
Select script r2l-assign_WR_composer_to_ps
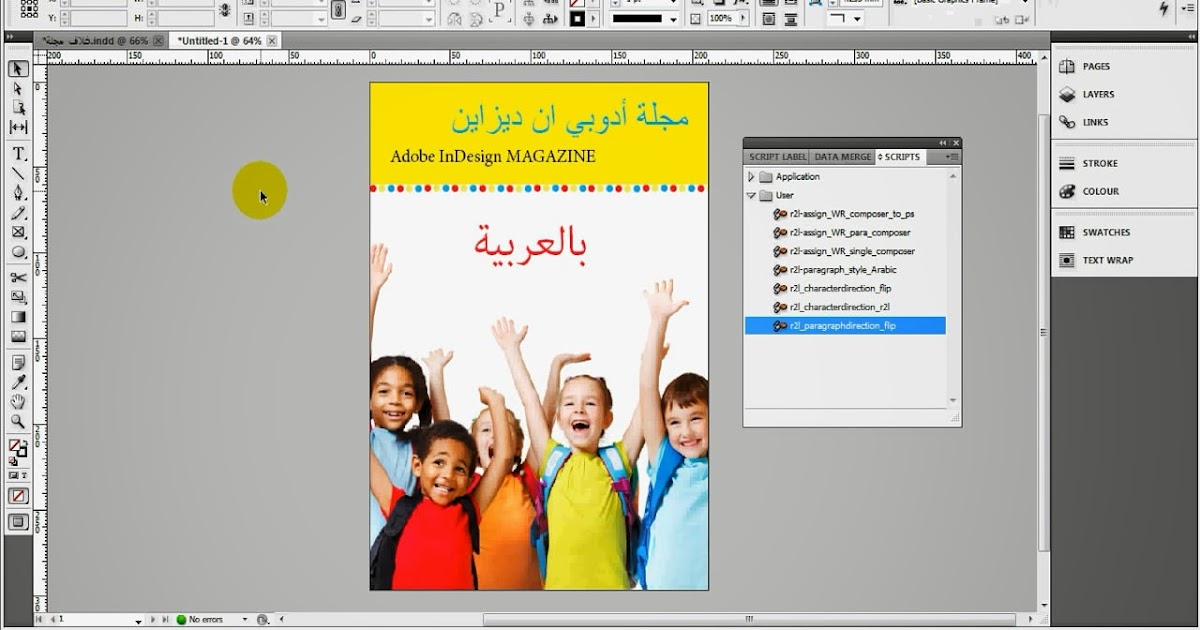[852, 214]
